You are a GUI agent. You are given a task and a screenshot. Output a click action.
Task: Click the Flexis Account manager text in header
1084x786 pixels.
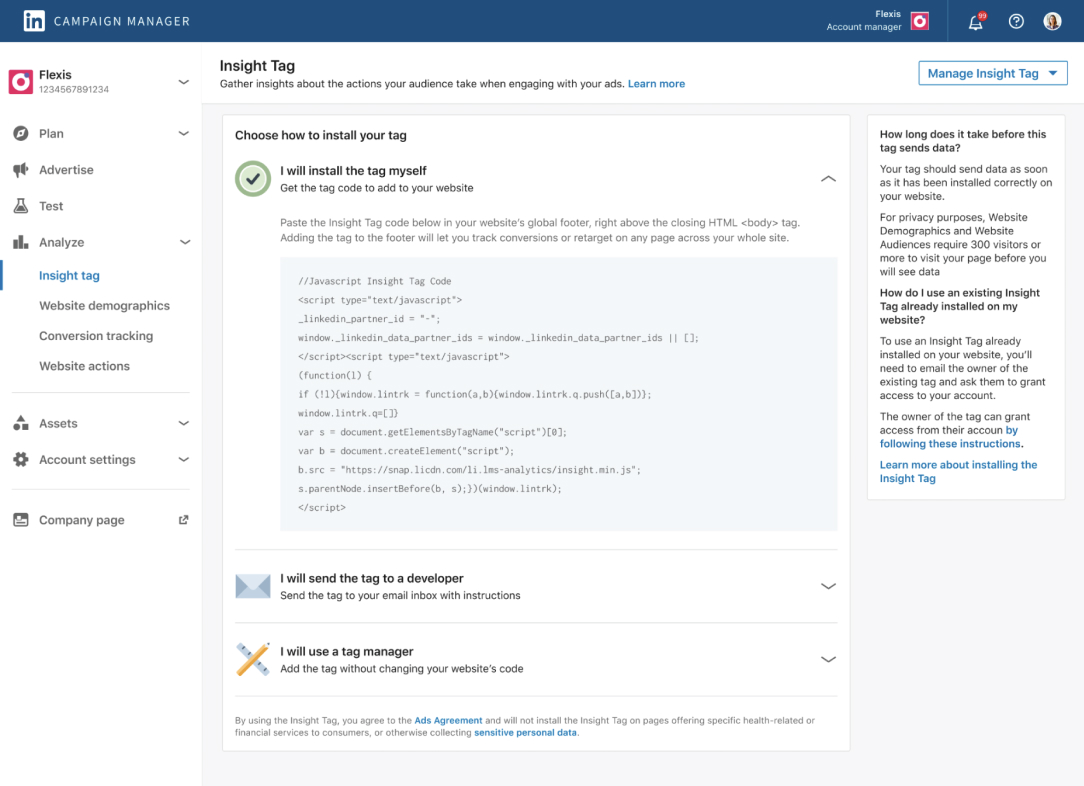click(864, 21)
